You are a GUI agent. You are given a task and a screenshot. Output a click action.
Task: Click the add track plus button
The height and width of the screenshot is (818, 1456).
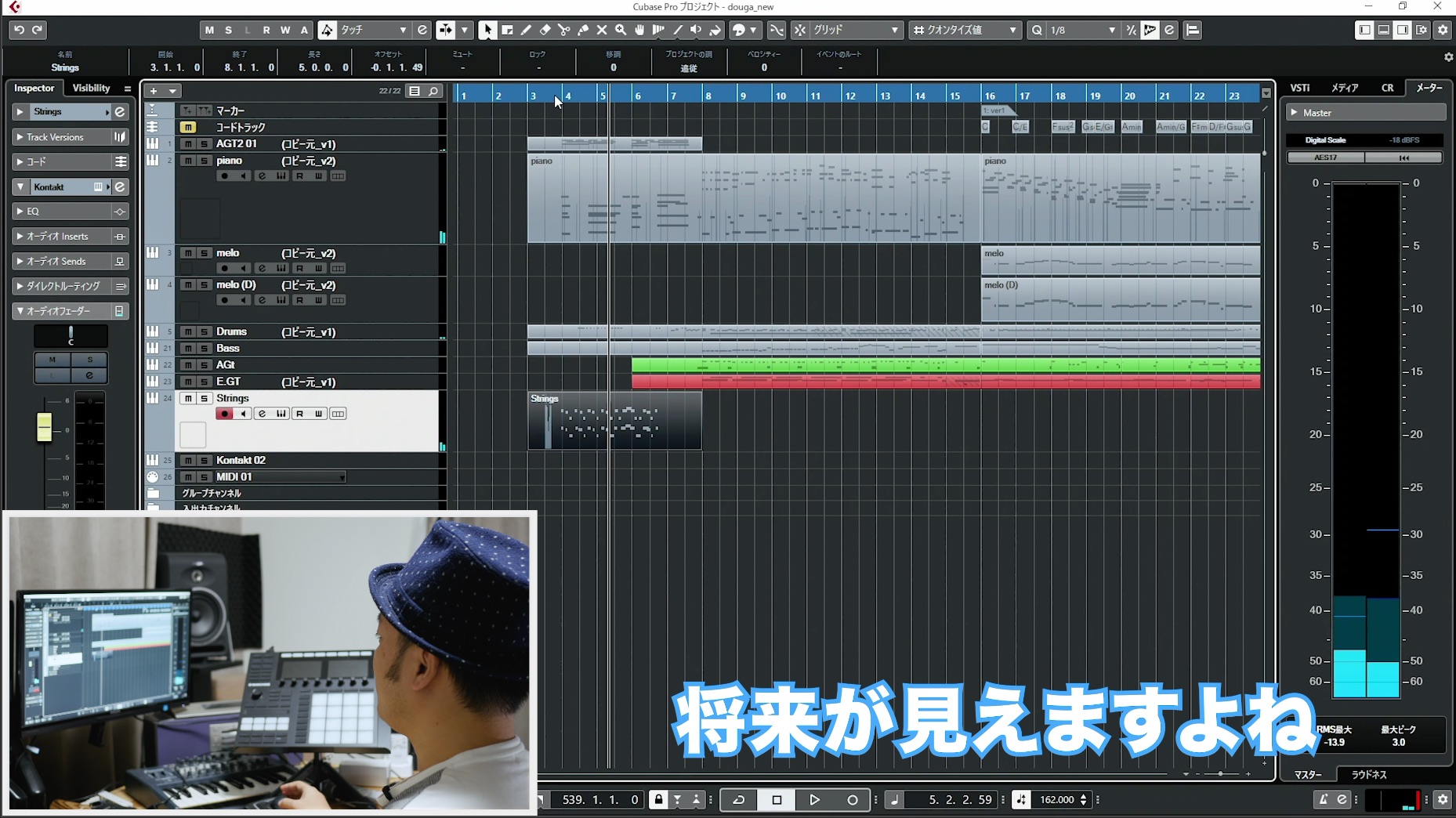pos(154,91)
